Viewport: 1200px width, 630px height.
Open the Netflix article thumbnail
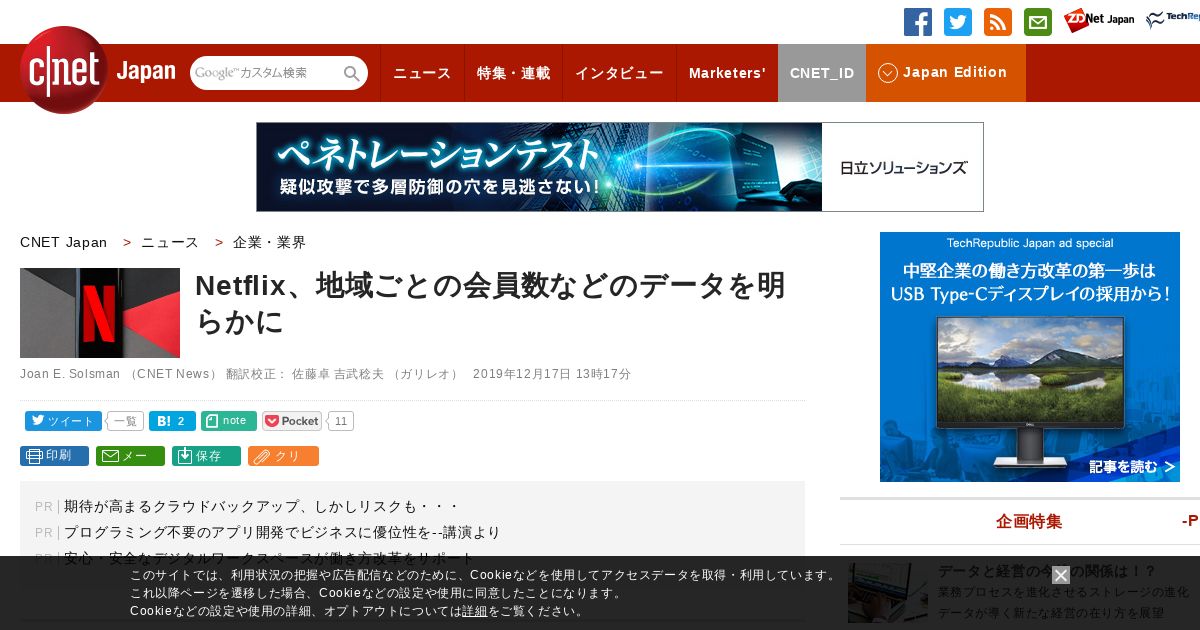point(100,313)
